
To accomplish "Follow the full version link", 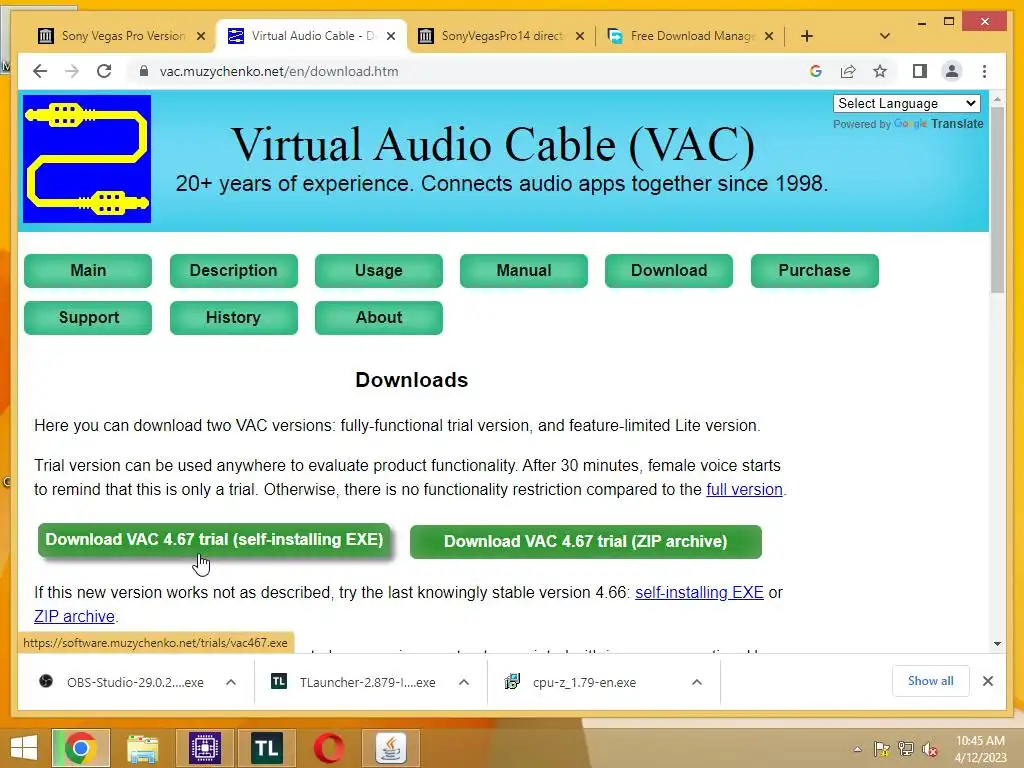I will (x=744, y=489).
